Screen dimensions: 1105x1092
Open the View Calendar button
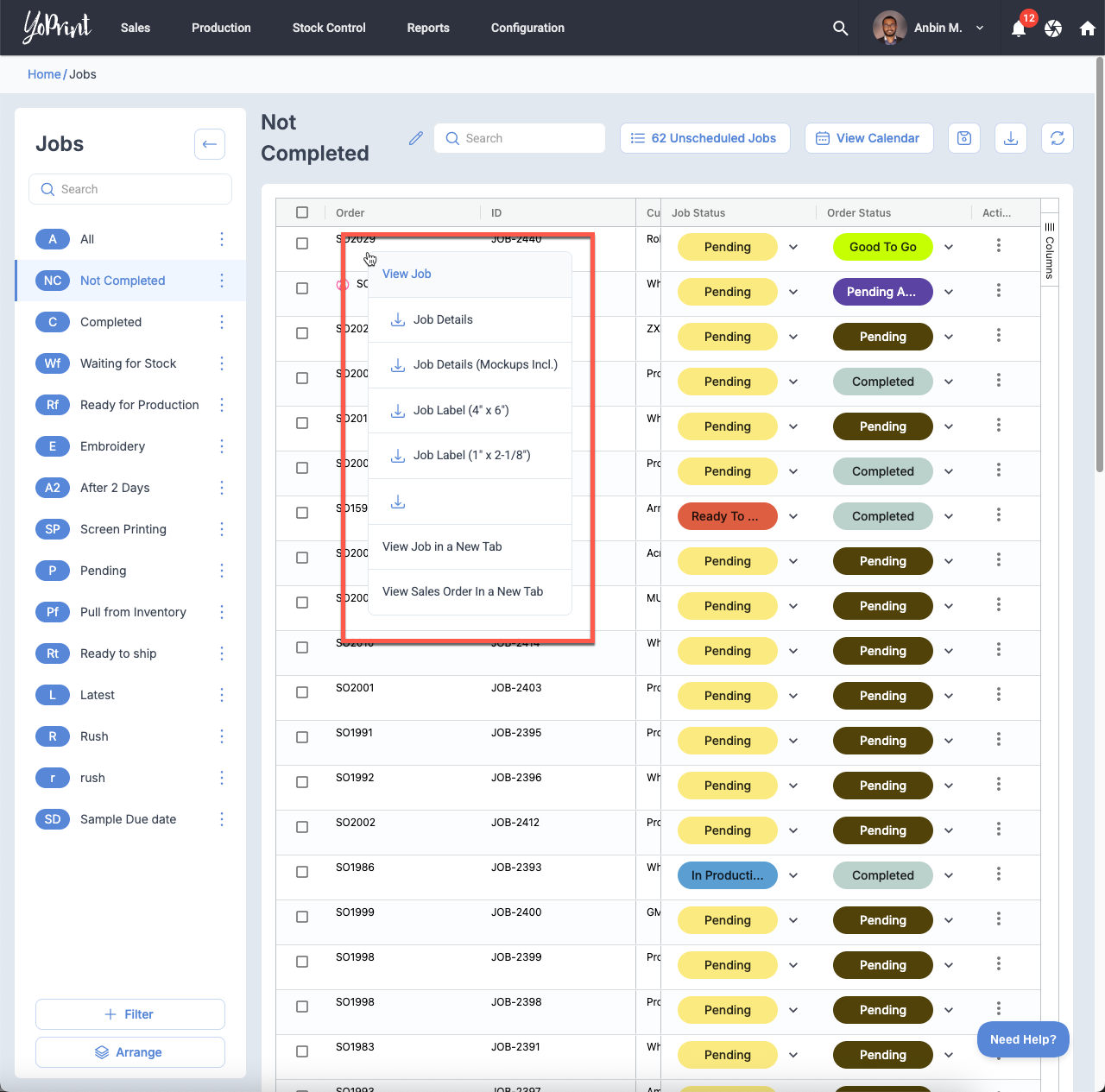pyautogui.click(x=868, y=138)
